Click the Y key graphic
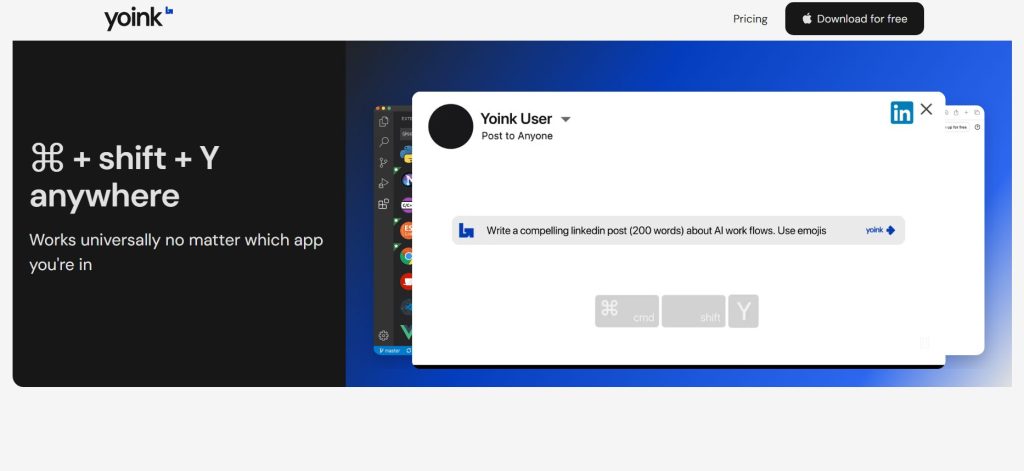Screen dimensions: 1024x471 pos(743,311)
